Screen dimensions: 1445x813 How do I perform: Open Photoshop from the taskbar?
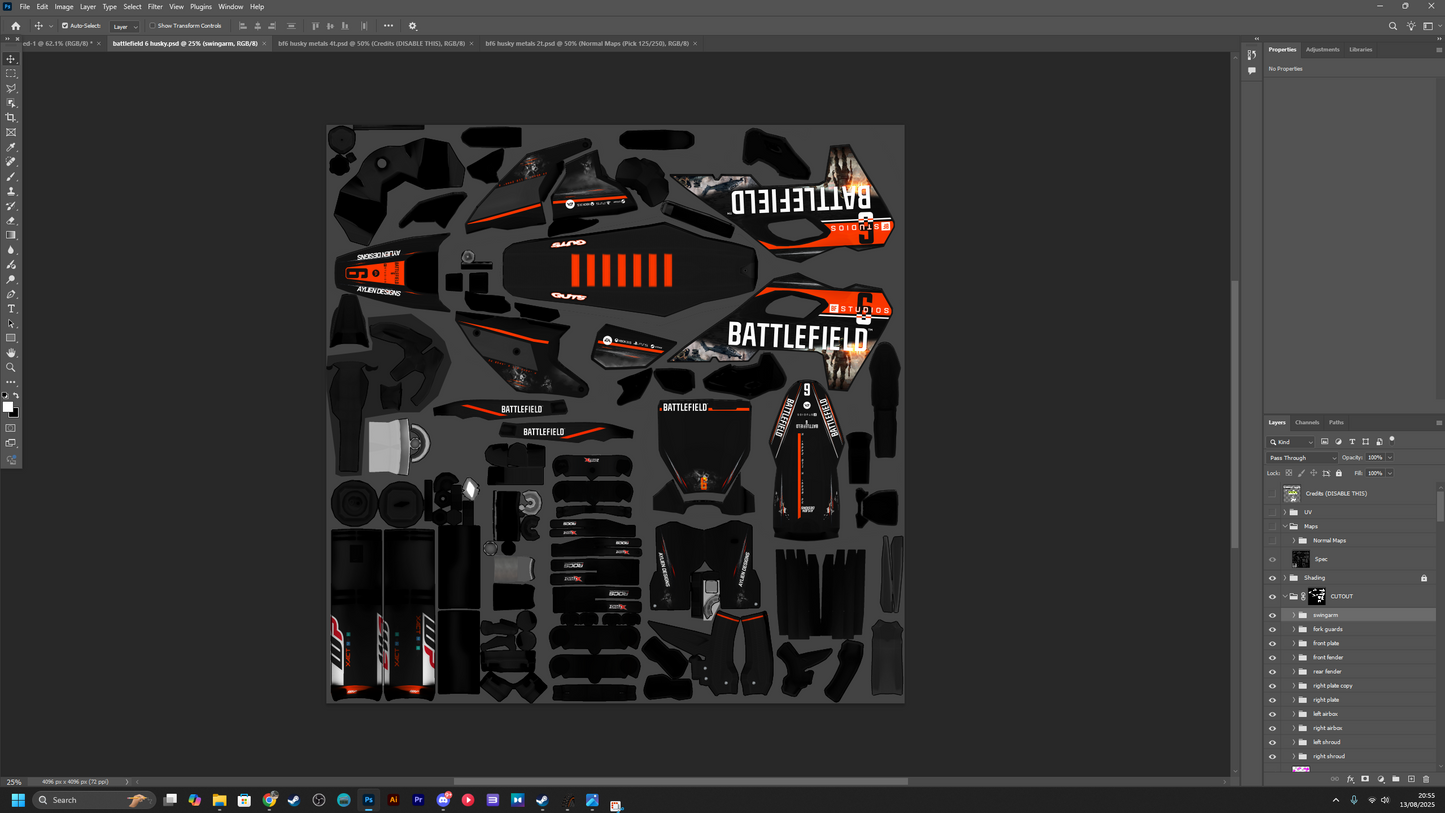[368, 800]
